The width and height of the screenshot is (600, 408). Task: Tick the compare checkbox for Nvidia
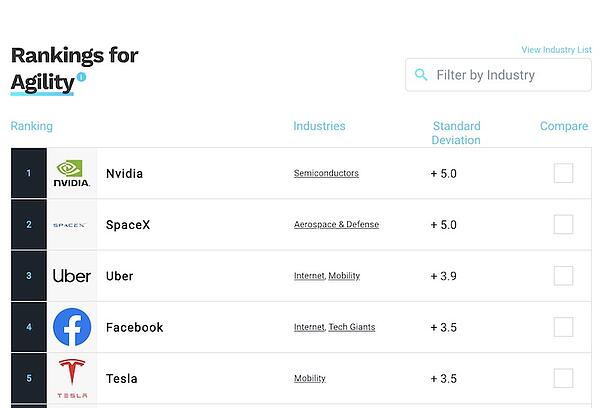[563, 173]
